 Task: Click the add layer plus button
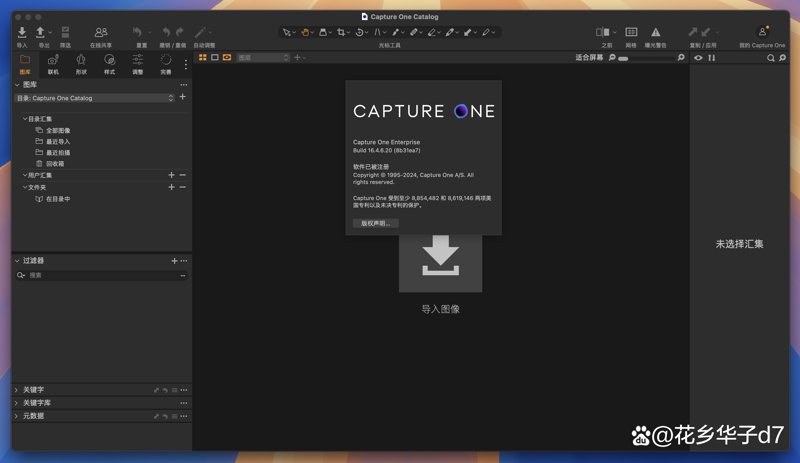(x=297, y=58)
